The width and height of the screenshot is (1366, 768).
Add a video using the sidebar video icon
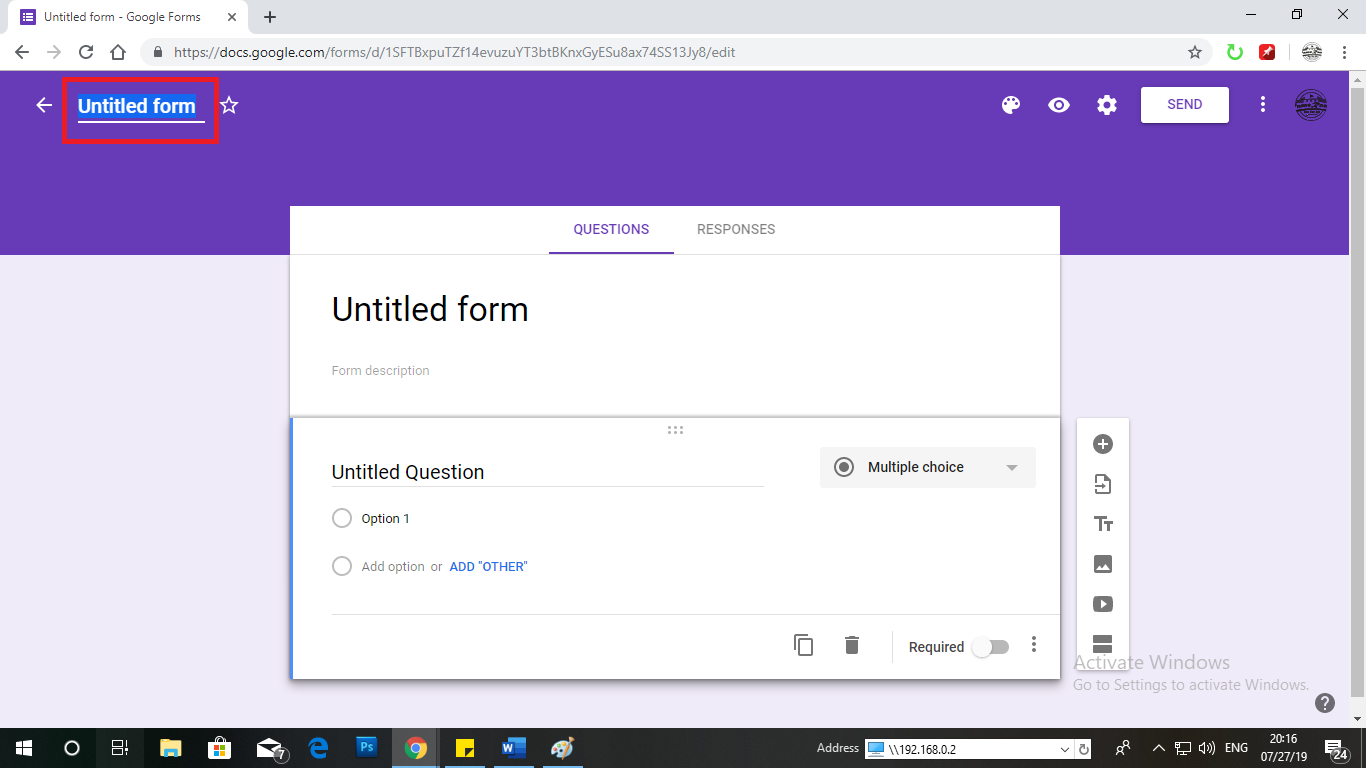pos(1101,603)
